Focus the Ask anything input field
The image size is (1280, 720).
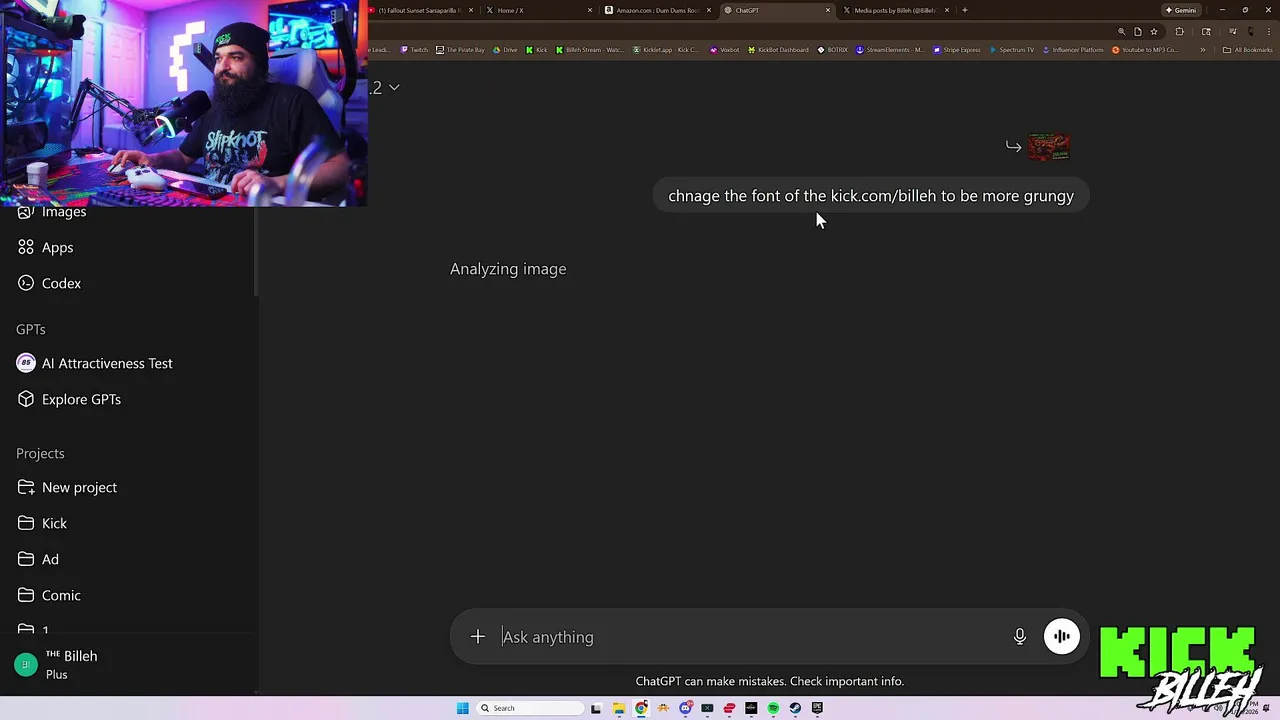coord(750,637)
